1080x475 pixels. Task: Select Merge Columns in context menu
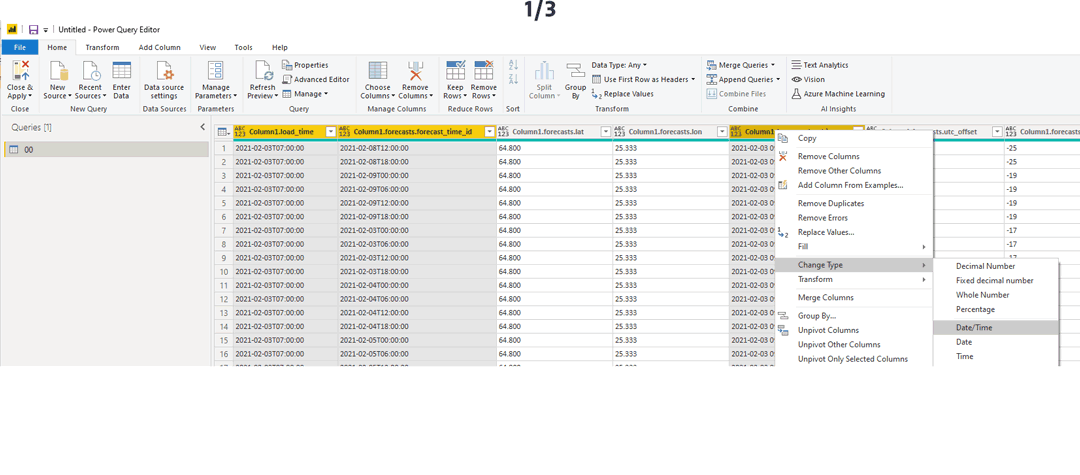854,297
